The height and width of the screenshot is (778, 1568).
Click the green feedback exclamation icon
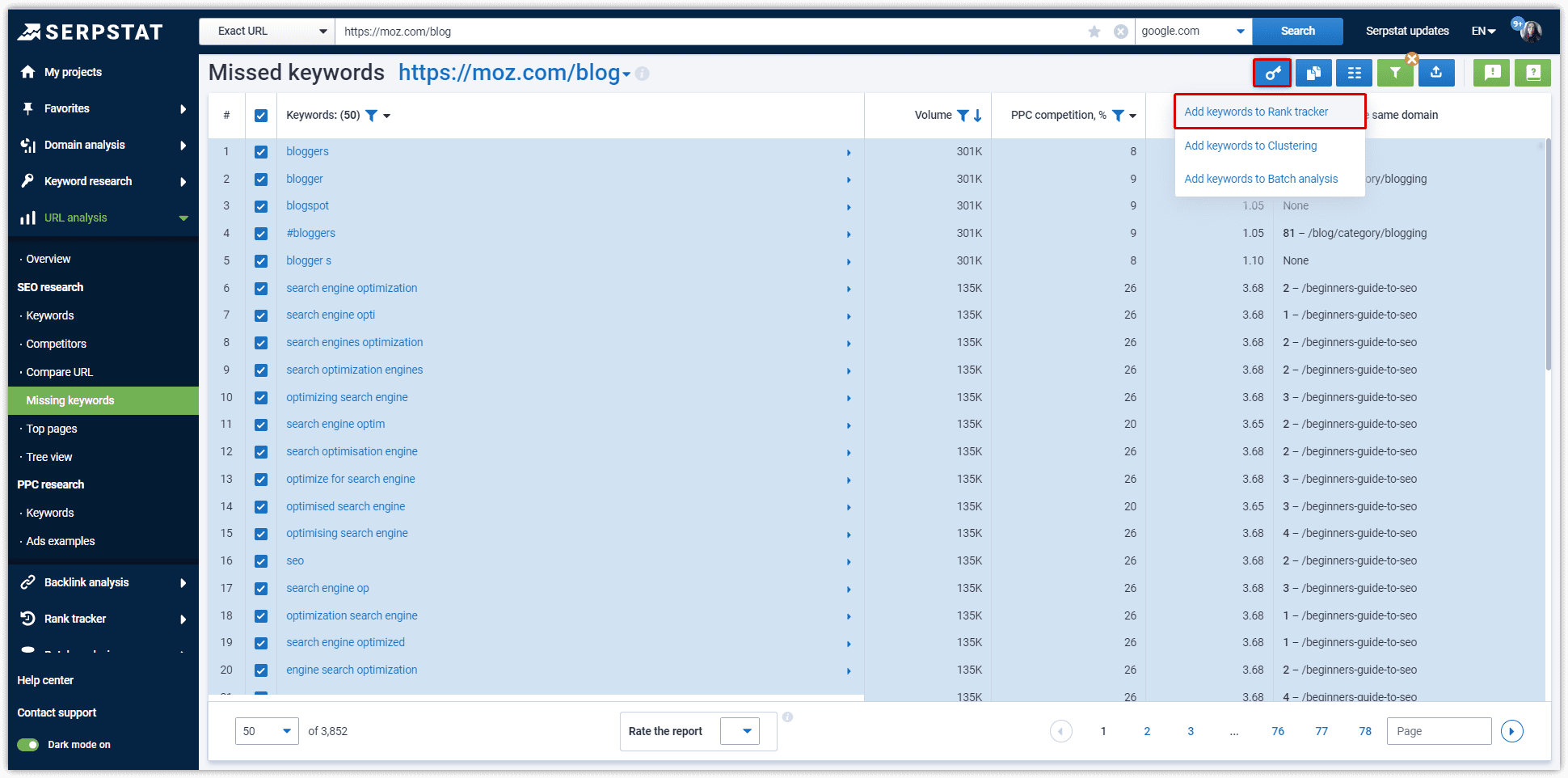point(1492,73)
